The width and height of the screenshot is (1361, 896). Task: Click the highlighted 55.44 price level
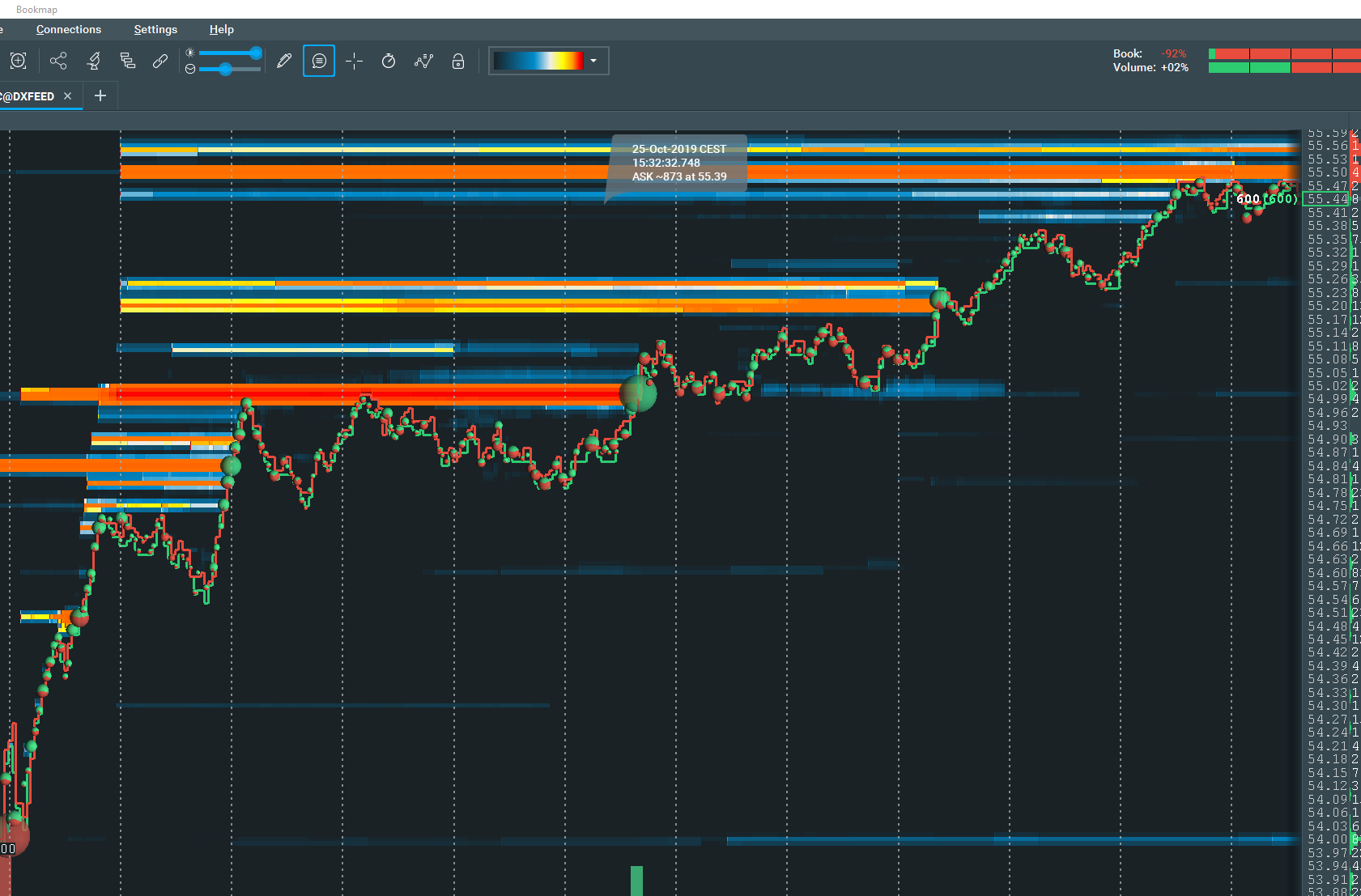tap(1328, 199)
